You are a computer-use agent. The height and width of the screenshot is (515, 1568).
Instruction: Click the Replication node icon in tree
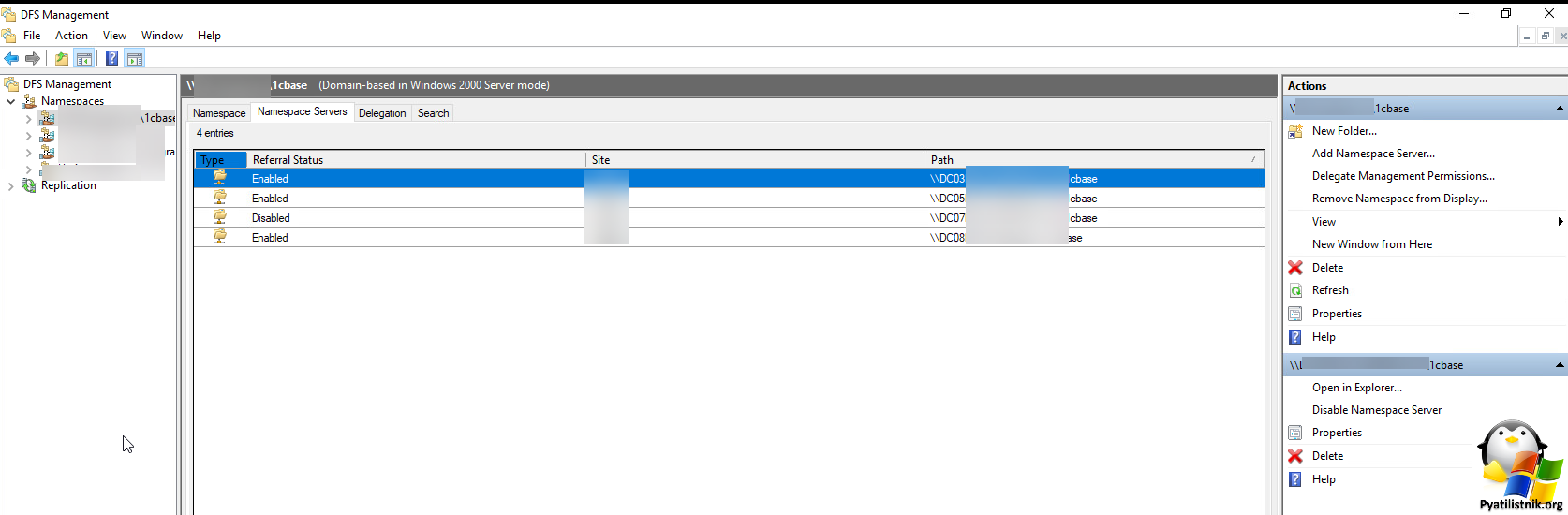tap(29, 185)
